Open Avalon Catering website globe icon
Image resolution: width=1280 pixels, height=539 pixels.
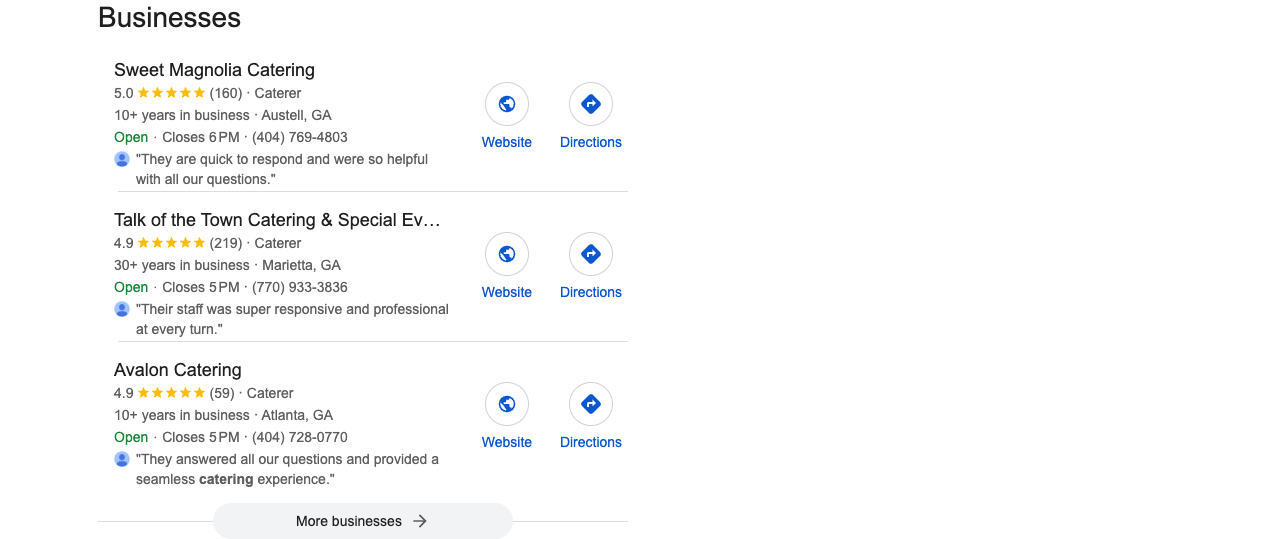(x=507, y=404)
